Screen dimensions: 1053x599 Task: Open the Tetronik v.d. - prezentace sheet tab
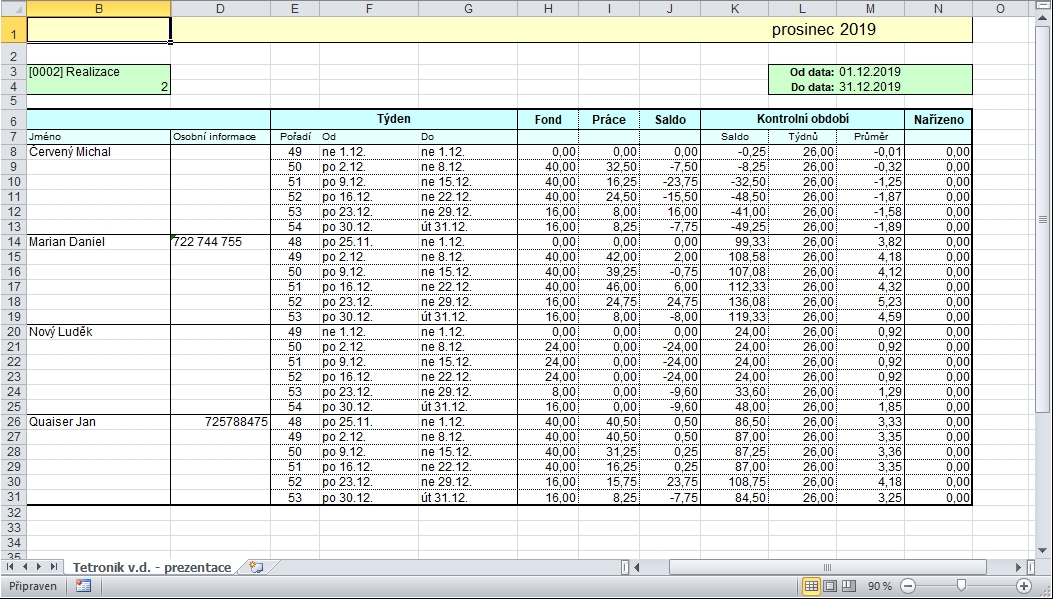152,567
